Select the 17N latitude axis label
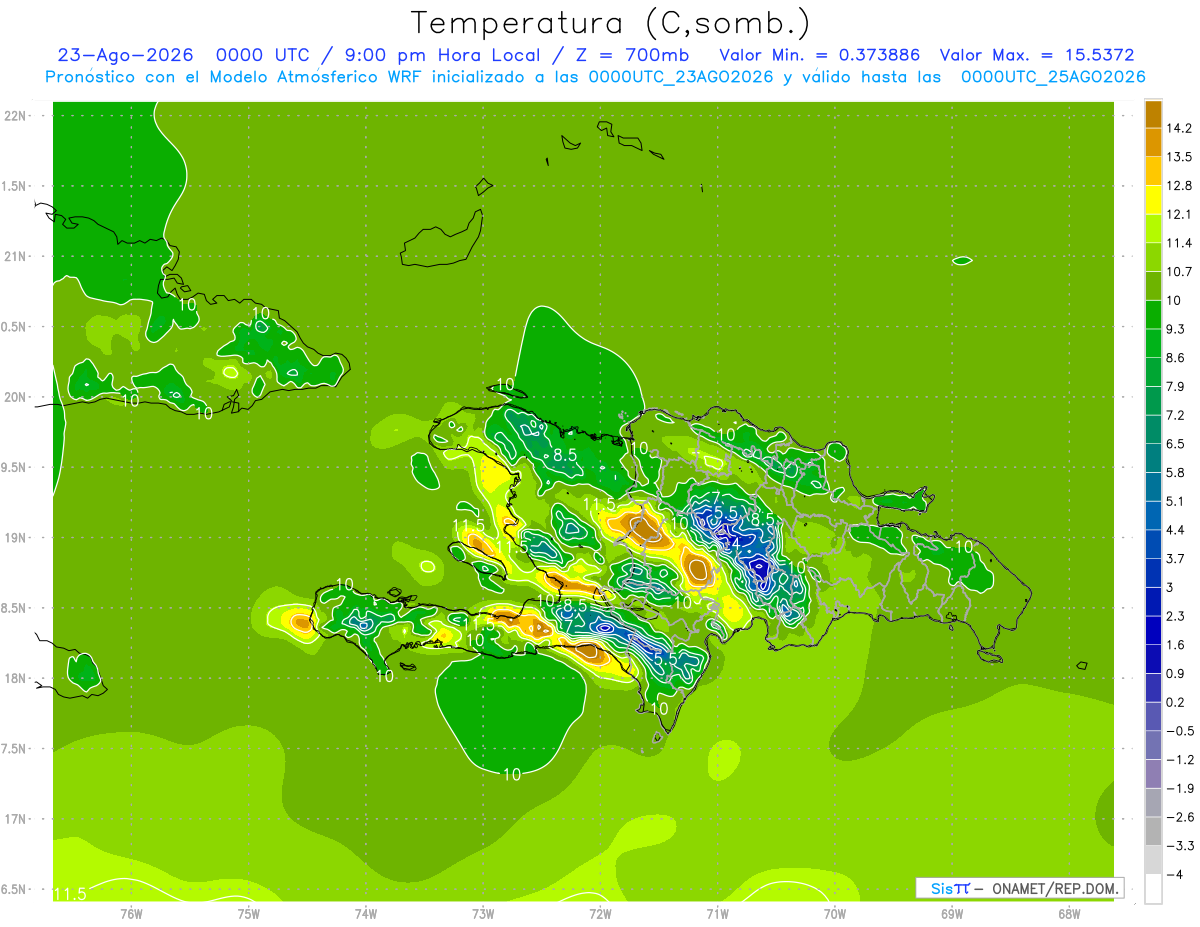1200x927 pixels. 14,819
